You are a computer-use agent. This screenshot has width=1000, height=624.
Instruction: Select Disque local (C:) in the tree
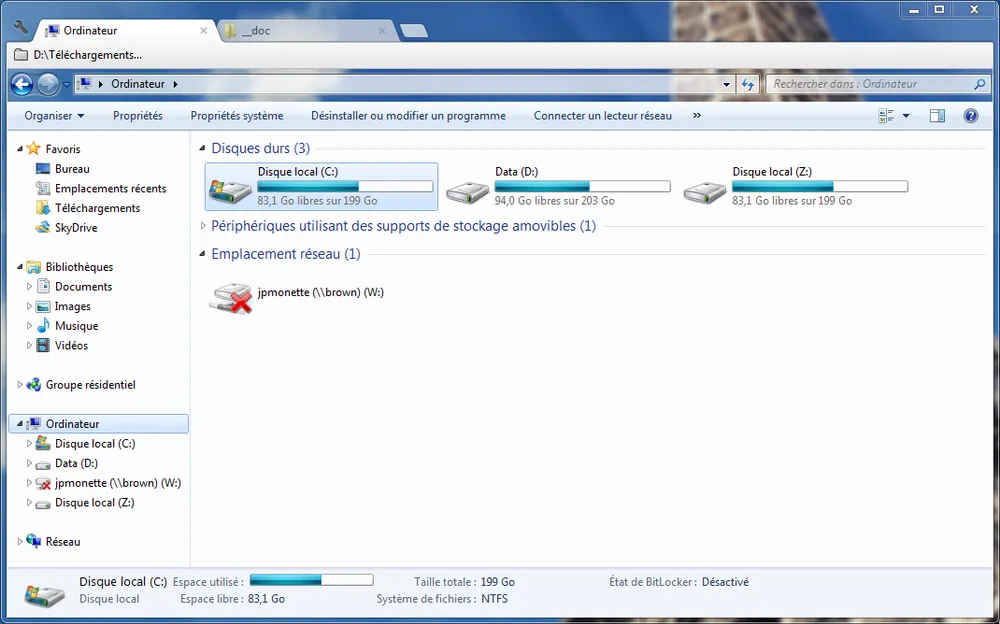point(94,443)
